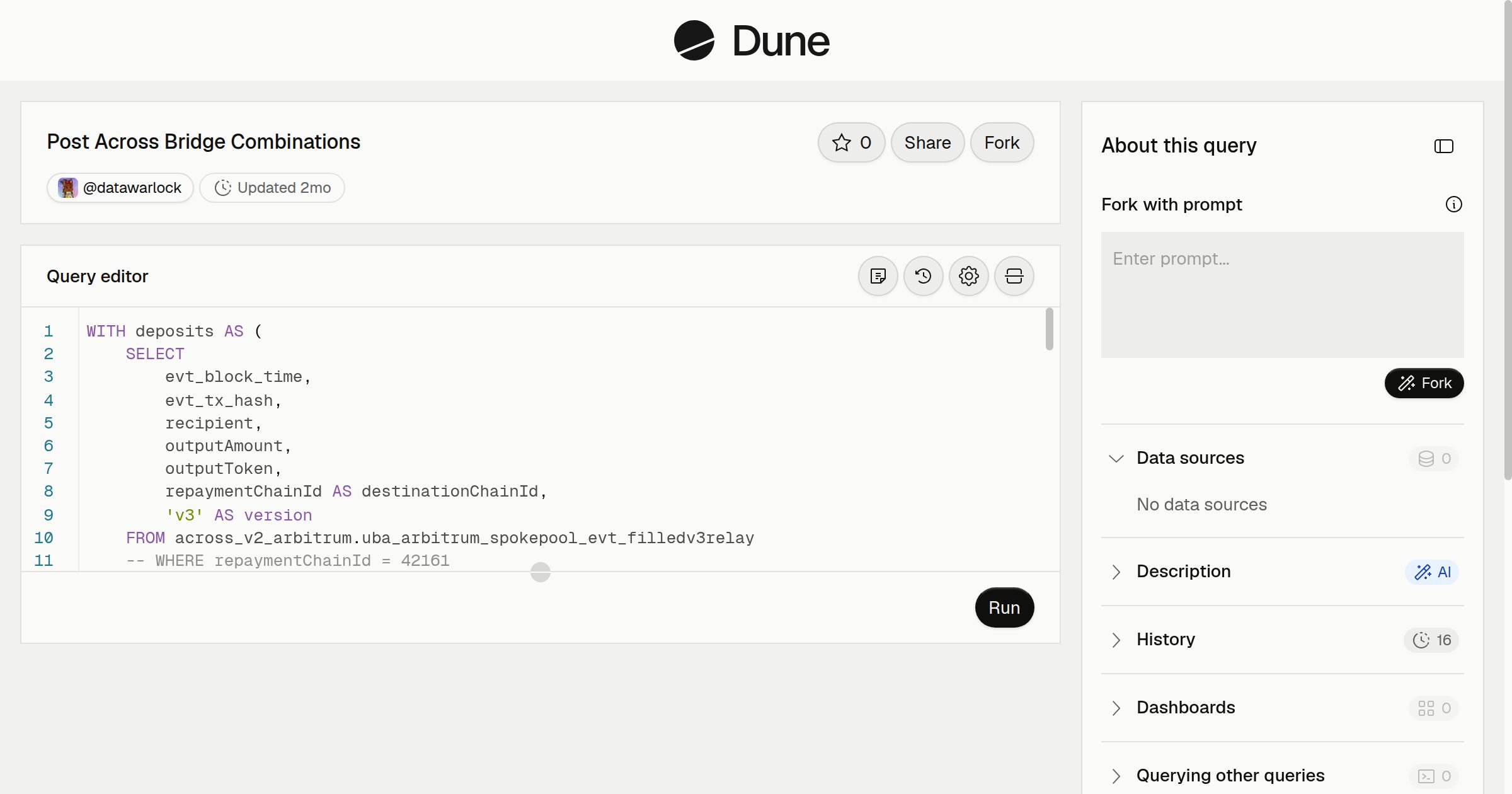Expand the History section
This screenshot has height=794, width=1512.
(1116, 640)
